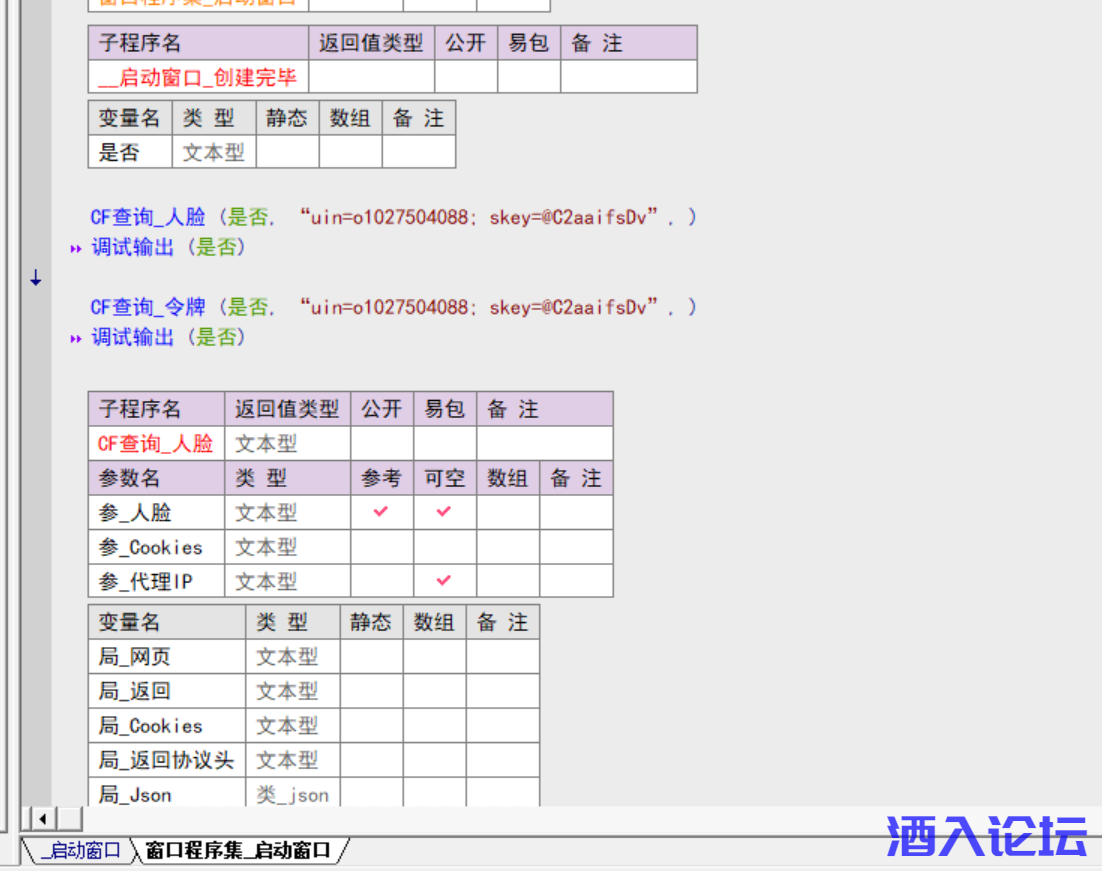Select the return type 文本型 of CF查询_人脸

pyautogui.click(x=266, y=444)
